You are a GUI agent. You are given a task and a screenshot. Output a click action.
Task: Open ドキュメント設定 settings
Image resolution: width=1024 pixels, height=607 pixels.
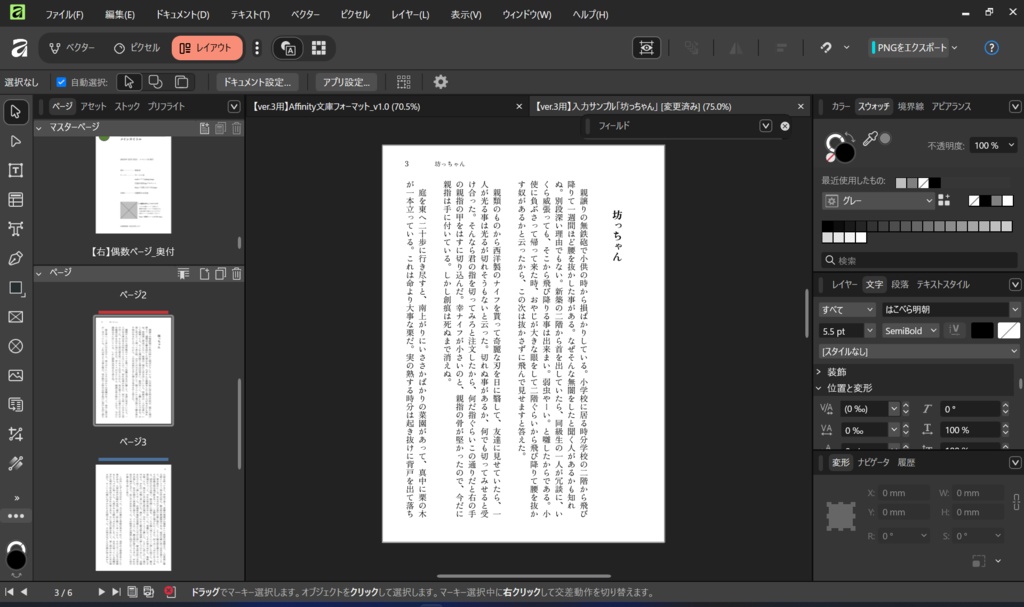tap(258, 83)
